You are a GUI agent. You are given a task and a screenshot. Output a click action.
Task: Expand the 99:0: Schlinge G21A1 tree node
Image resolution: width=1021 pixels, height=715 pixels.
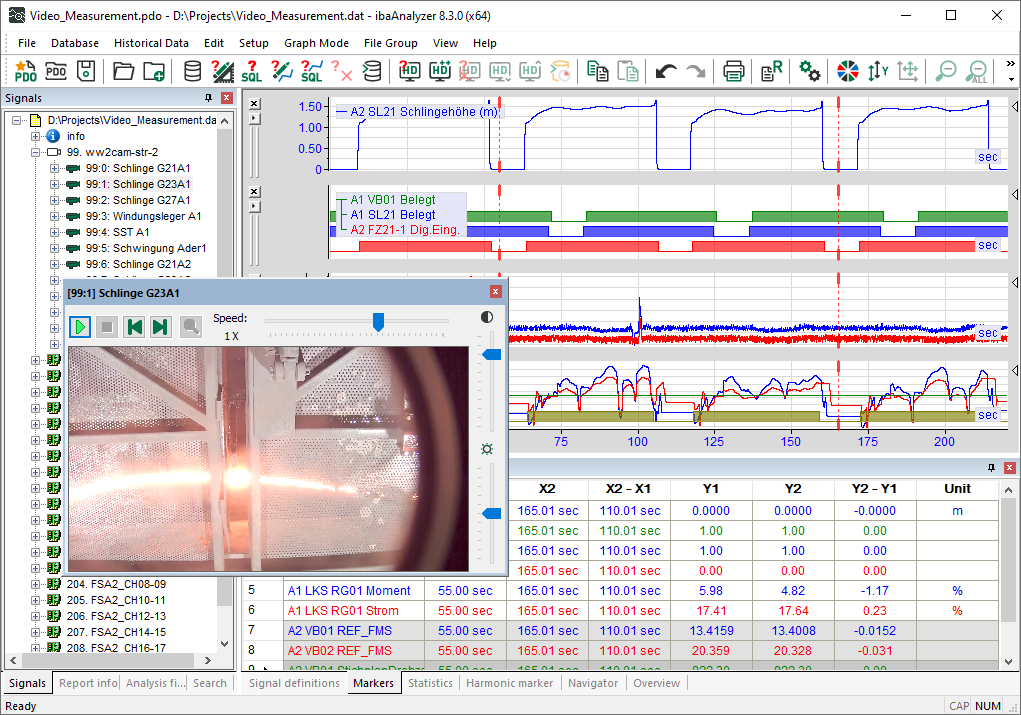click(x=55, y=168)
